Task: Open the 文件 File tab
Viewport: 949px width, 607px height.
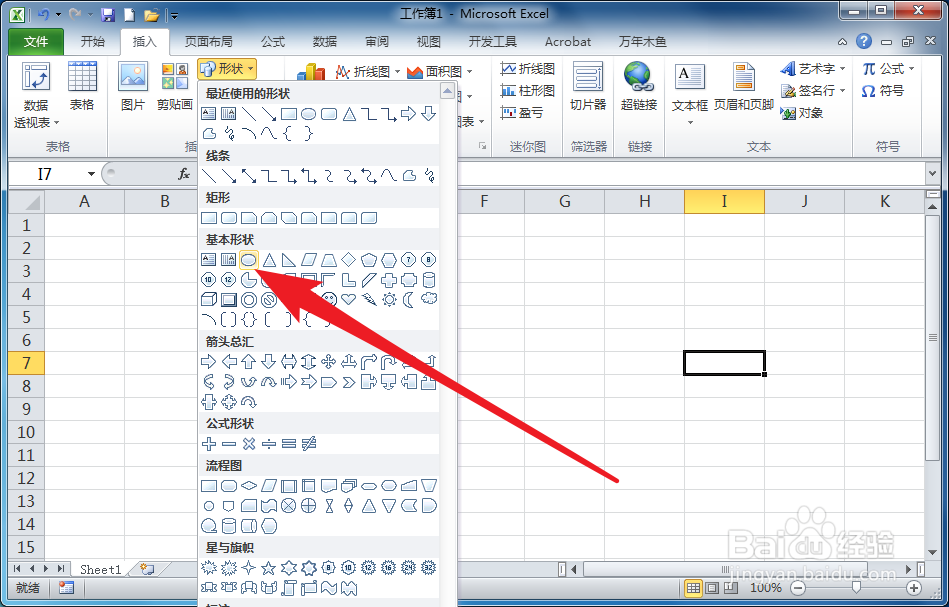Action: pos(36,42)
